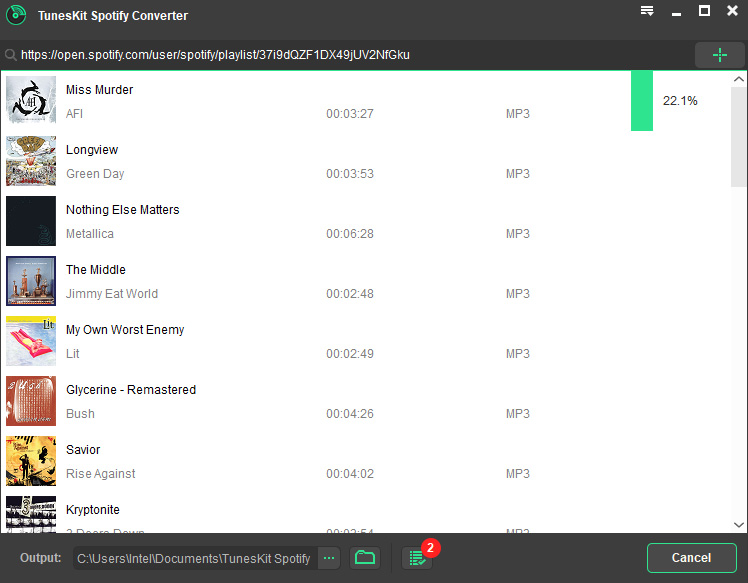Click the output path text field
The image size is (748, 583).
[x=195, y=558]
